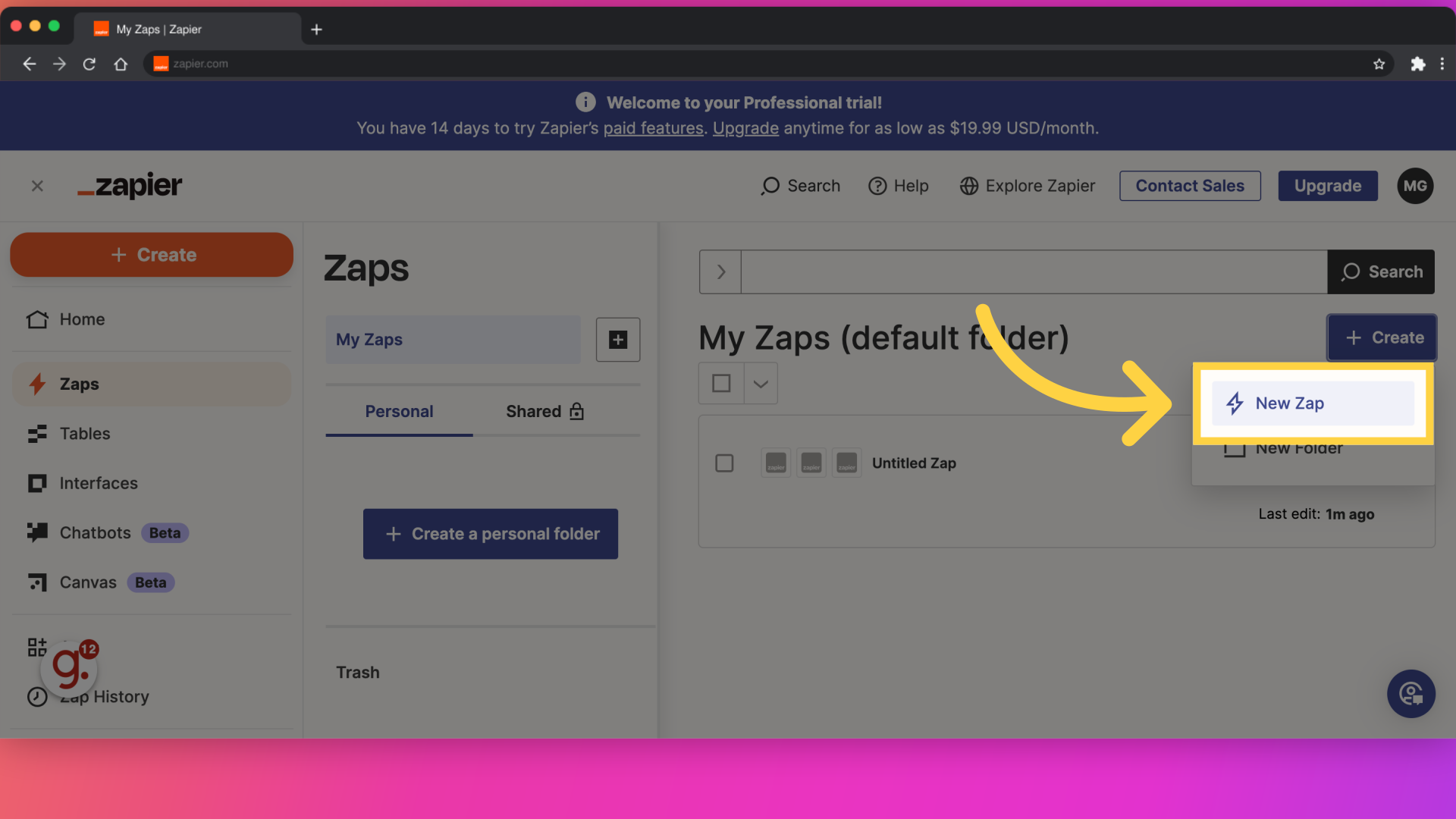Screen dimensions: 1456x819
Task: Open a new browser tab
Action: click(317, 30)
